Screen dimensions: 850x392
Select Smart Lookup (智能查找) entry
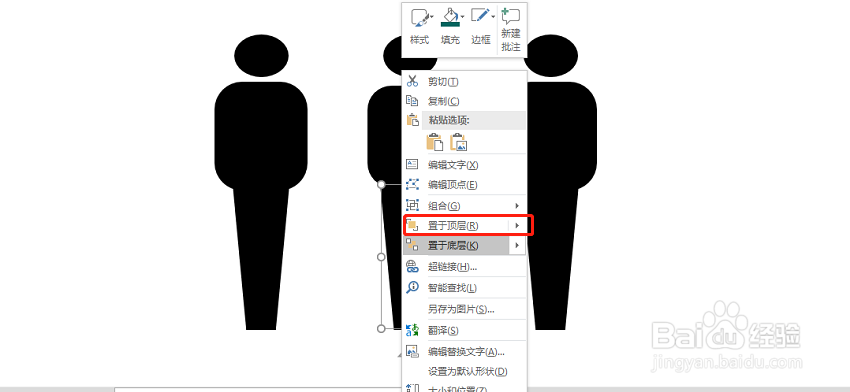[x=464, y=288]
